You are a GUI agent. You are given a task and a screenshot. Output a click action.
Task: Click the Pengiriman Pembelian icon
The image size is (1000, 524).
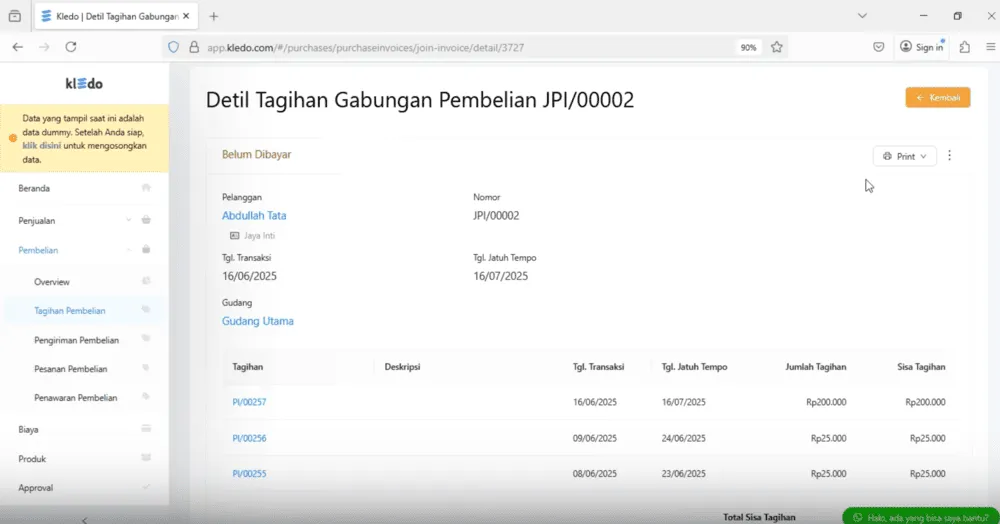click(x=146, y=339)
